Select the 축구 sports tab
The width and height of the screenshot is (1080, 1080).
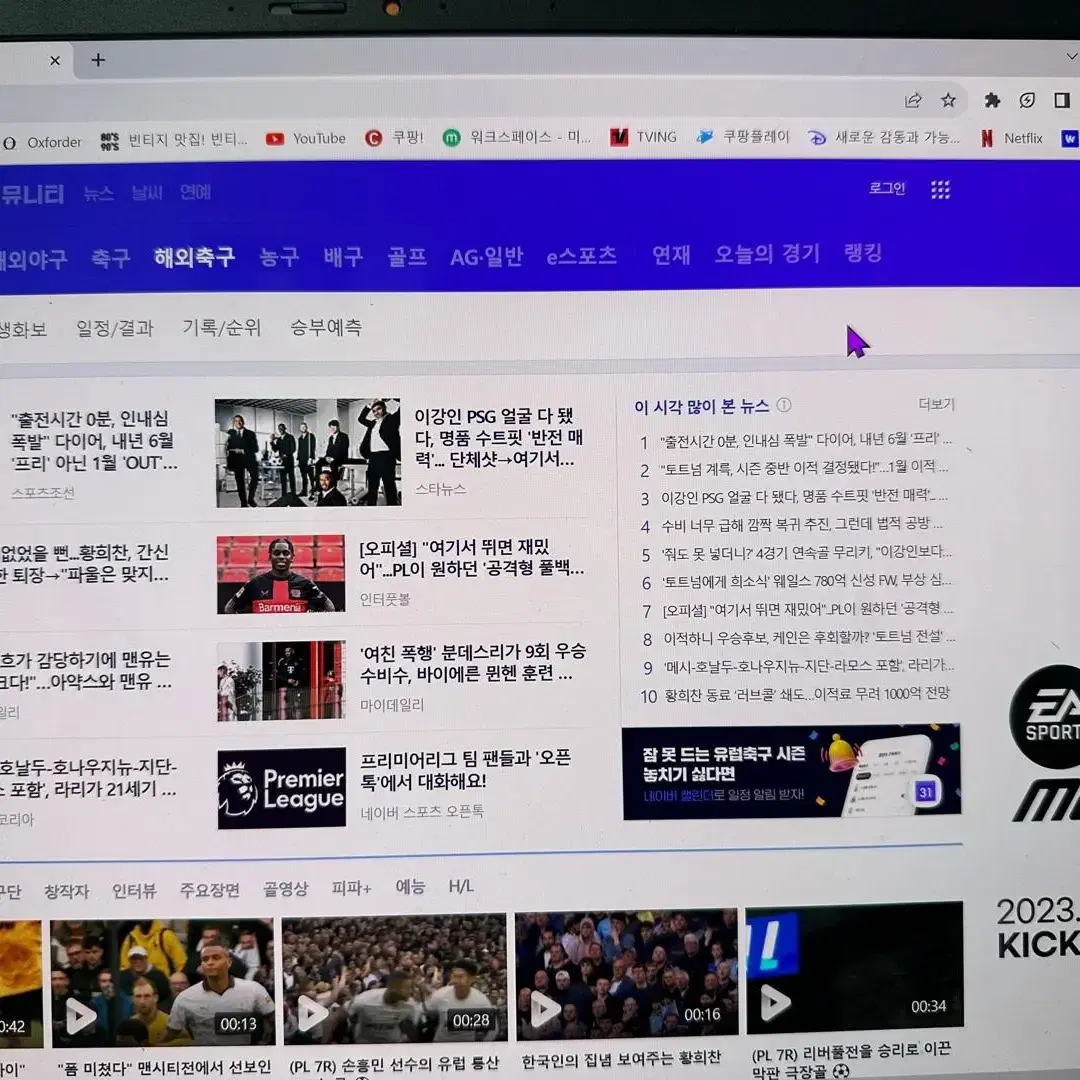tap(111, 258)
